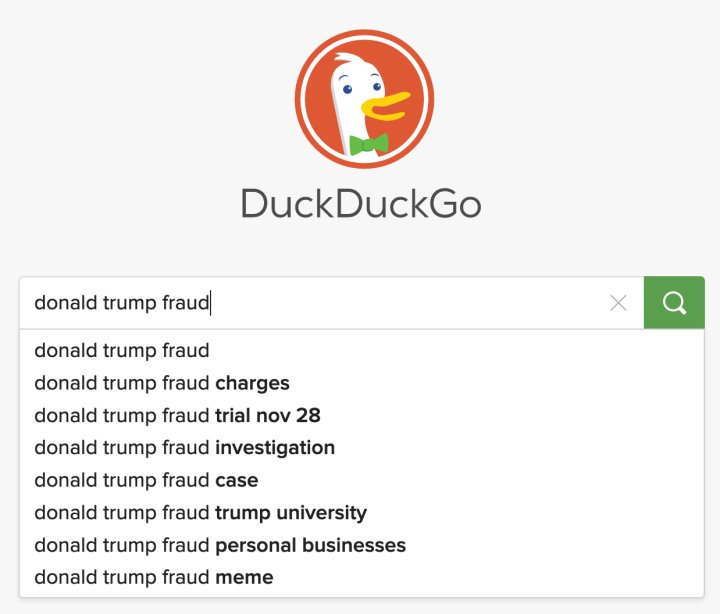Choose the fraud meme suggestion
Screen dimensions: 720x614
361,577
